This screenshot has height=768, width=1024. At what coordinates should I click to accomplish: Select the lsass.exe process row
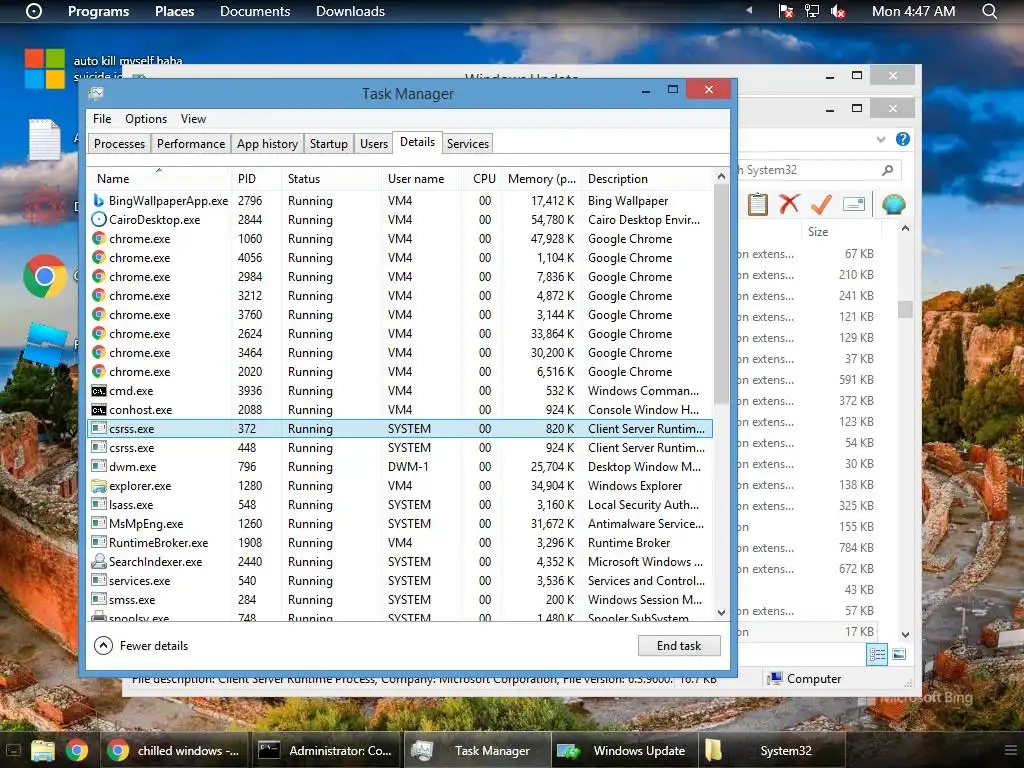pos(400,505)
